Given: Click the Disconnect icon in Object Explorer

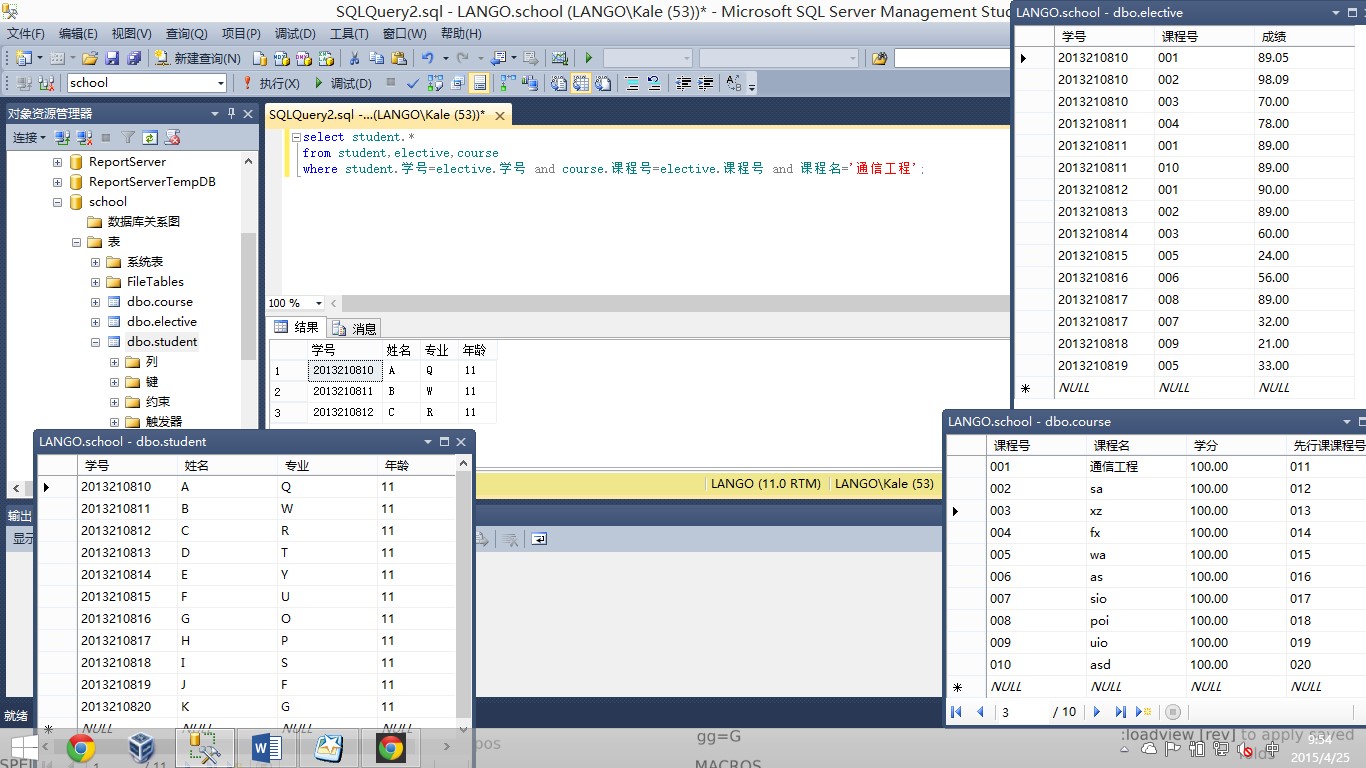Looking at the screenshot, I should tap(84, 137).
